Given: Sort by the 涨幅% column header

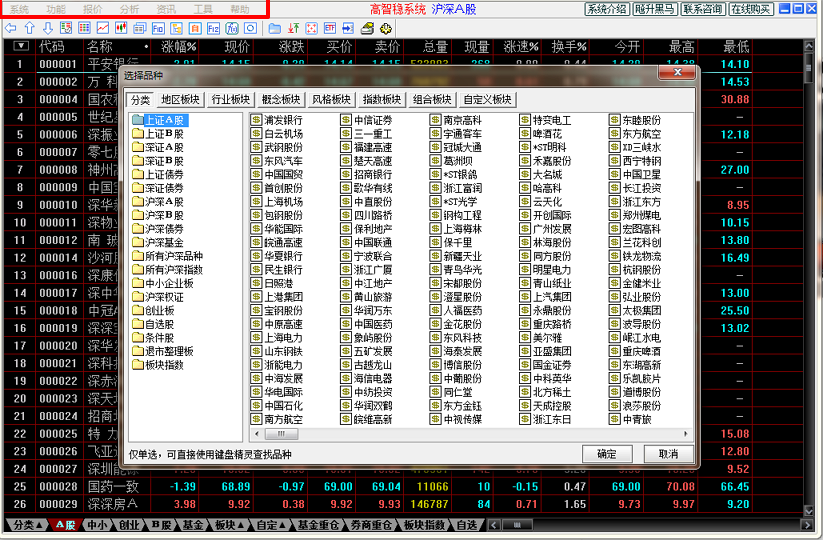Looking at the screenshot, I should (178, 47).
